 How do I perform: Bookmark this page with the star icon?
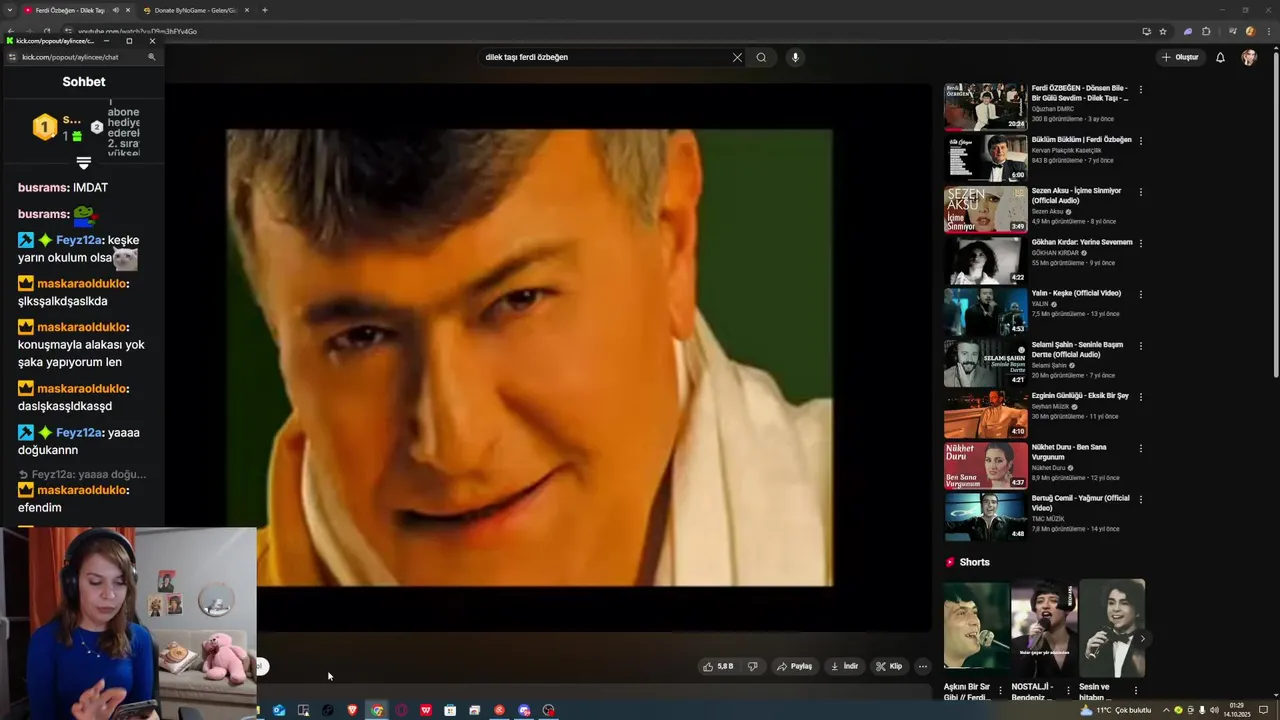(1163, 31)
